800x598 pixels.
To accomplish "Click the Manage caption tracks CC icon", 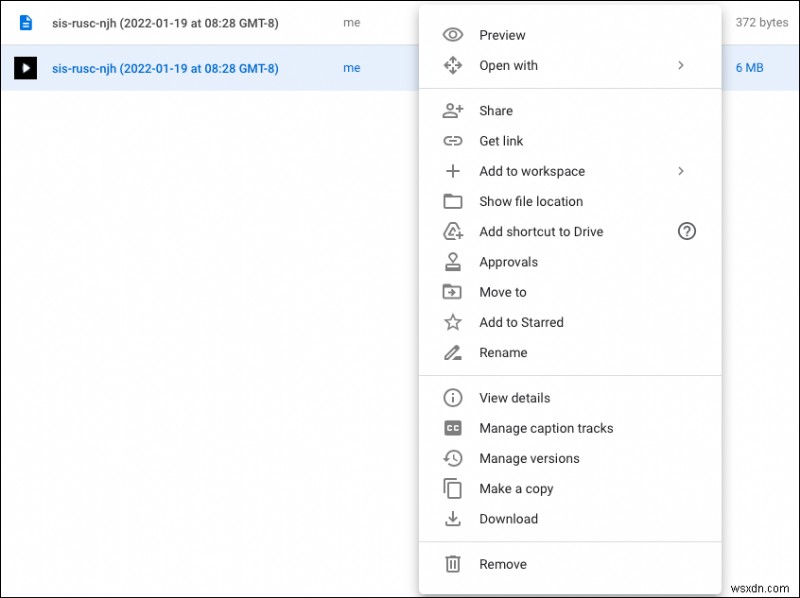I will 453,428.
